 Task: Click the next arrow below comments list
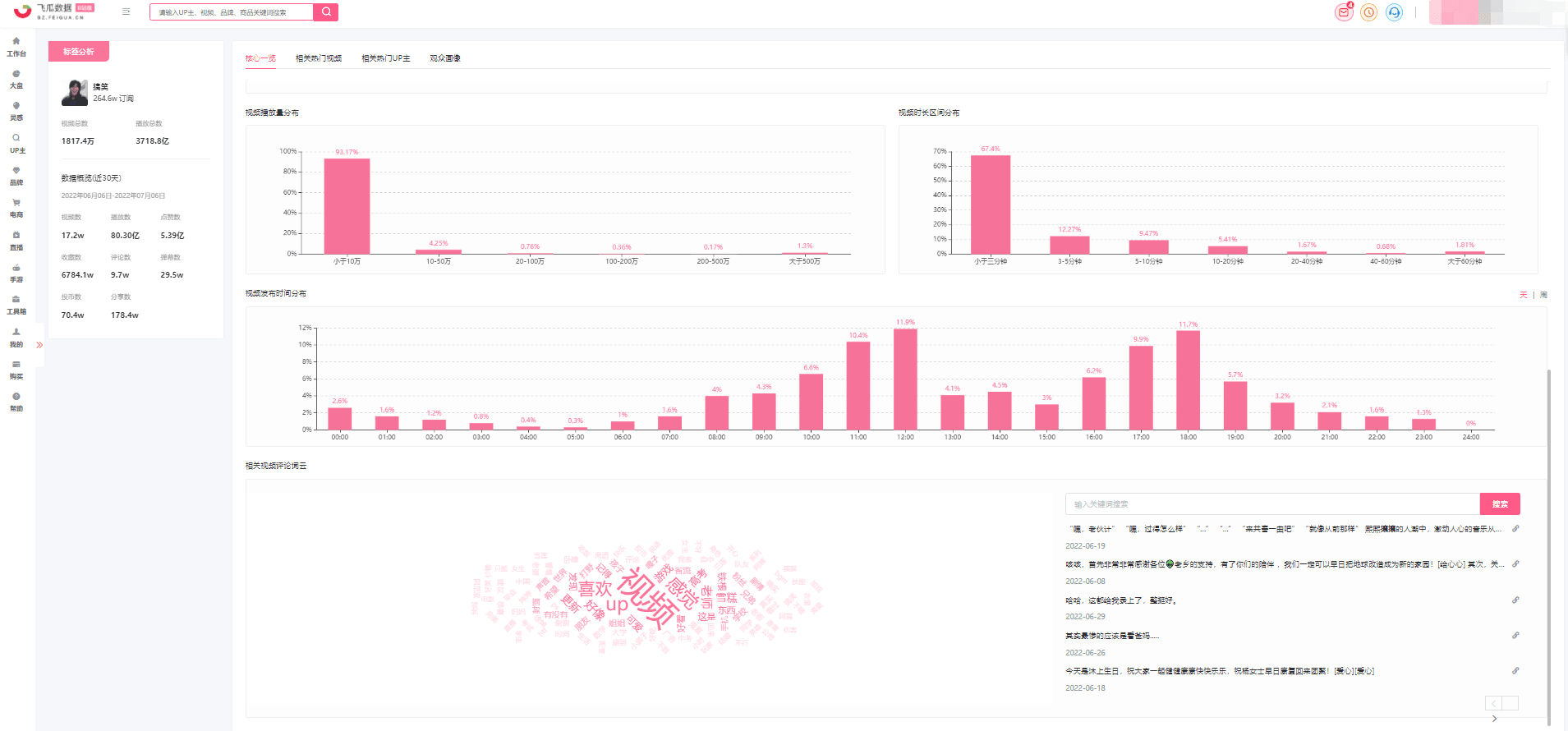1494,719
